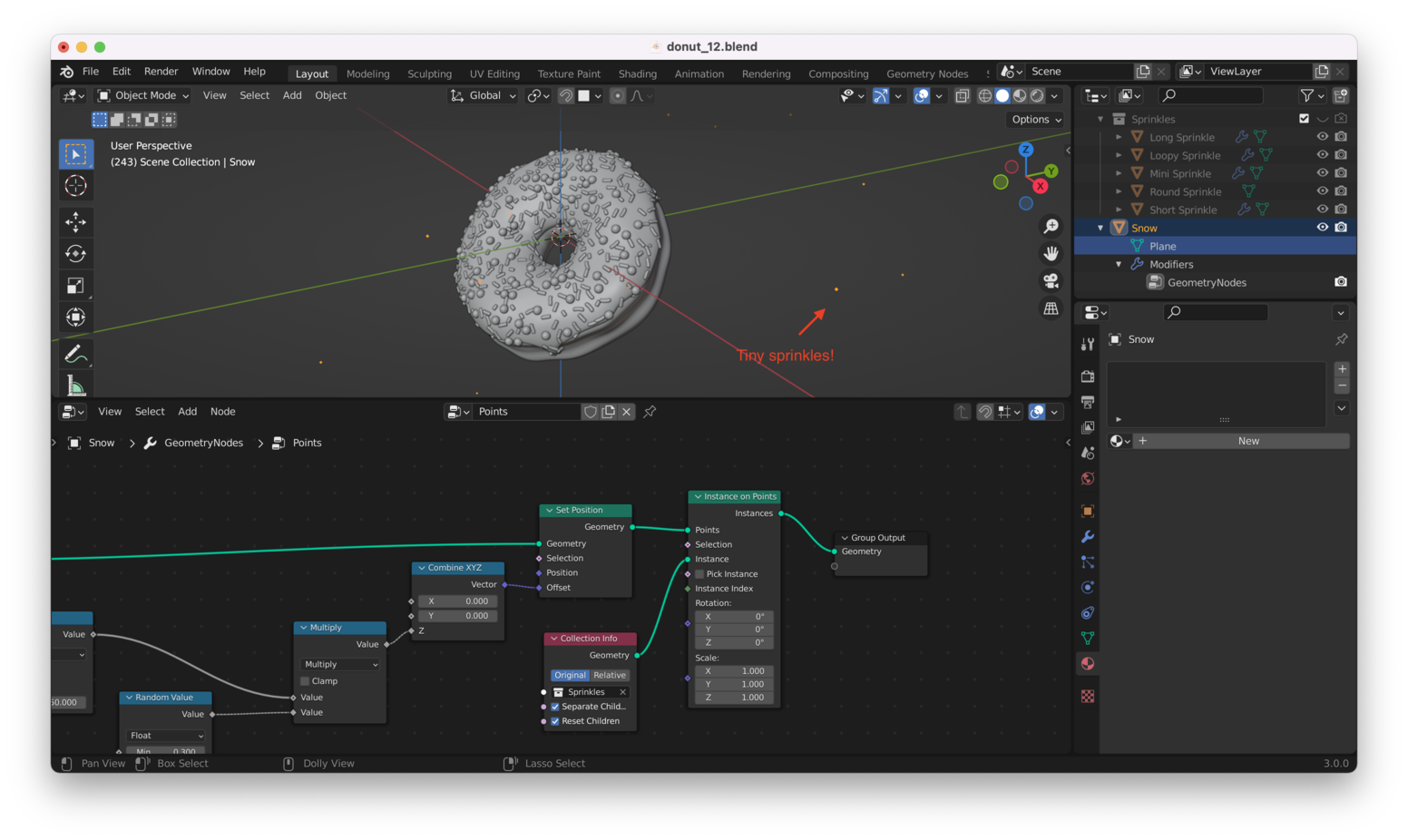The height and width of the screenshot is (840, 1408).
Task: Select the Rotate tool
Action: (x=76, y=254)
